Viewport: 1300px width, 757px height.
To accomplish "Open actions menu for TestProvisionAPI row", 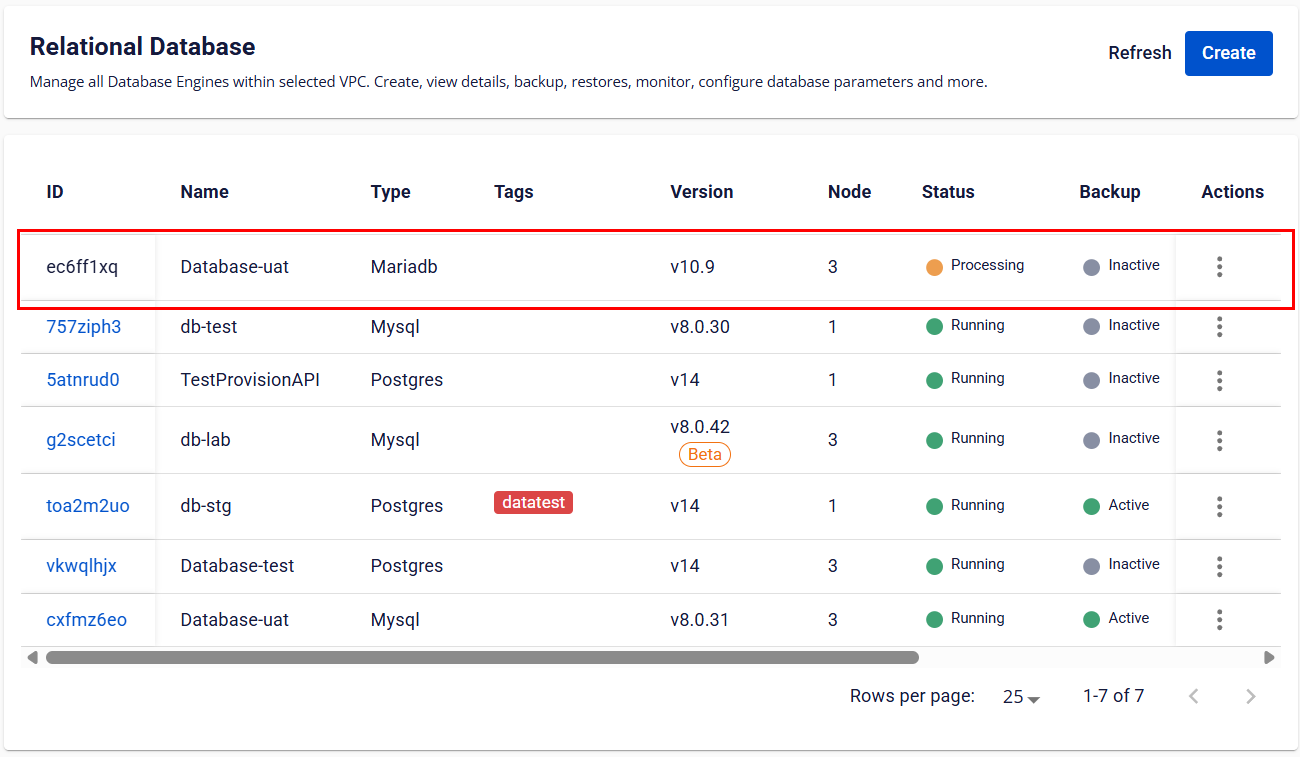I will (1219, 380).
